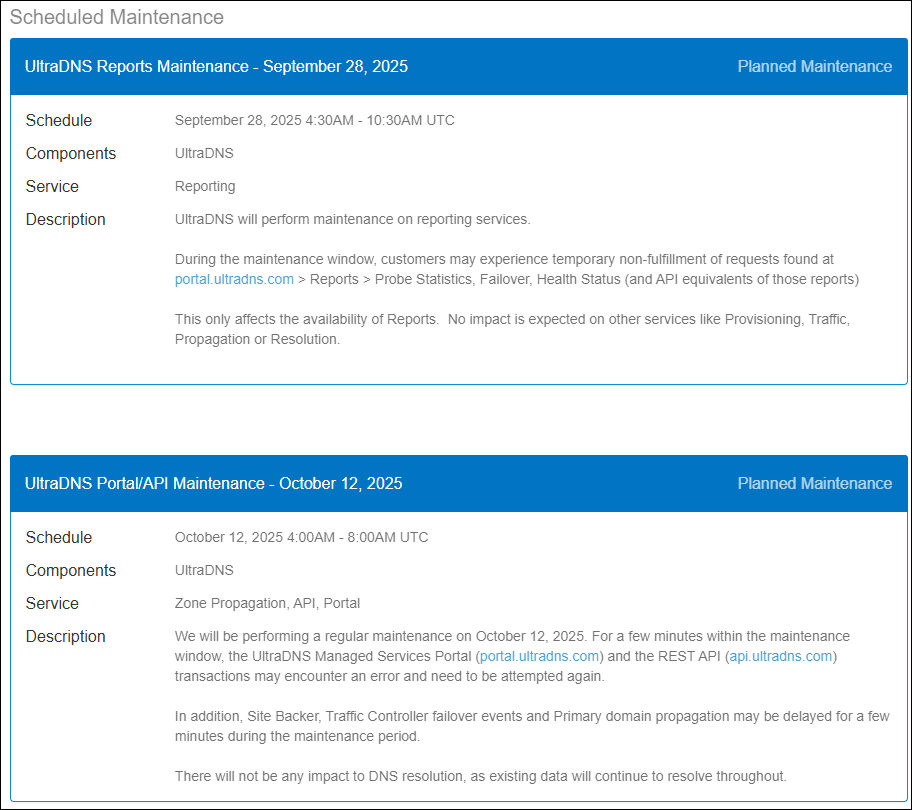Viewport: 912px width, 810px height.
Task: Click the Scheduled Maintenance page heading
Action: [117, 17]
